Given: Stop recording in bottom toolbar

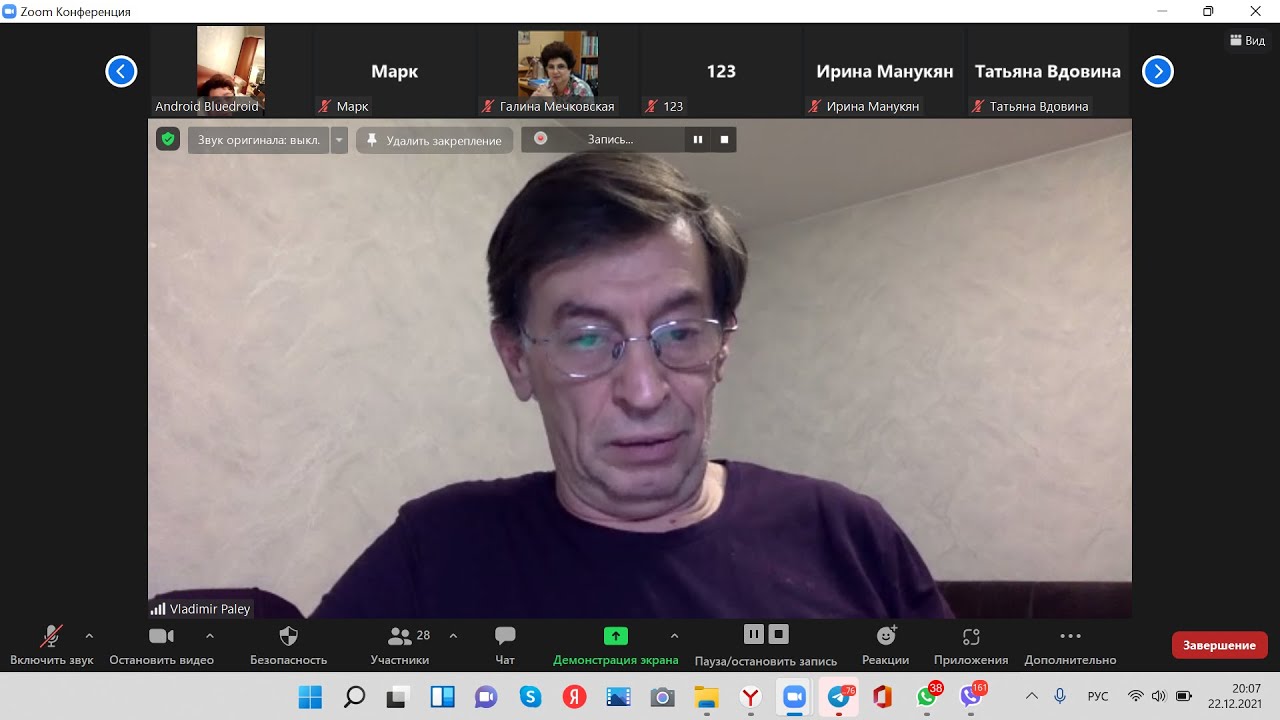Looking at the screenshot, I should point(779,634).
